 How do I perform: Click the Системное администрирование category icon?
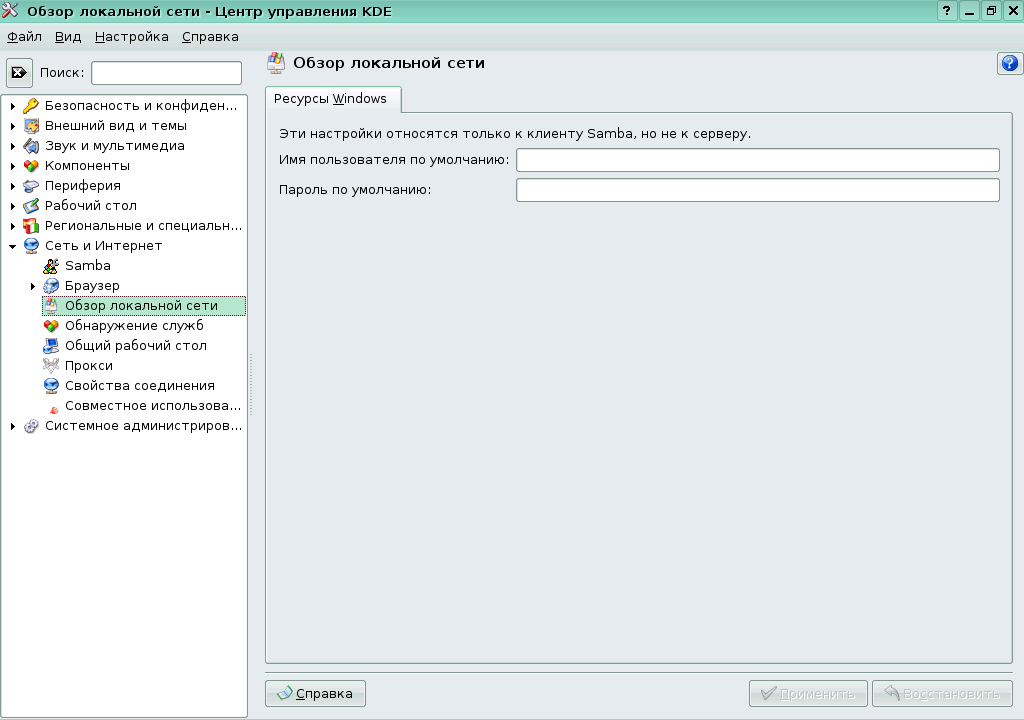pyautogui.click(x=30, y=425)
